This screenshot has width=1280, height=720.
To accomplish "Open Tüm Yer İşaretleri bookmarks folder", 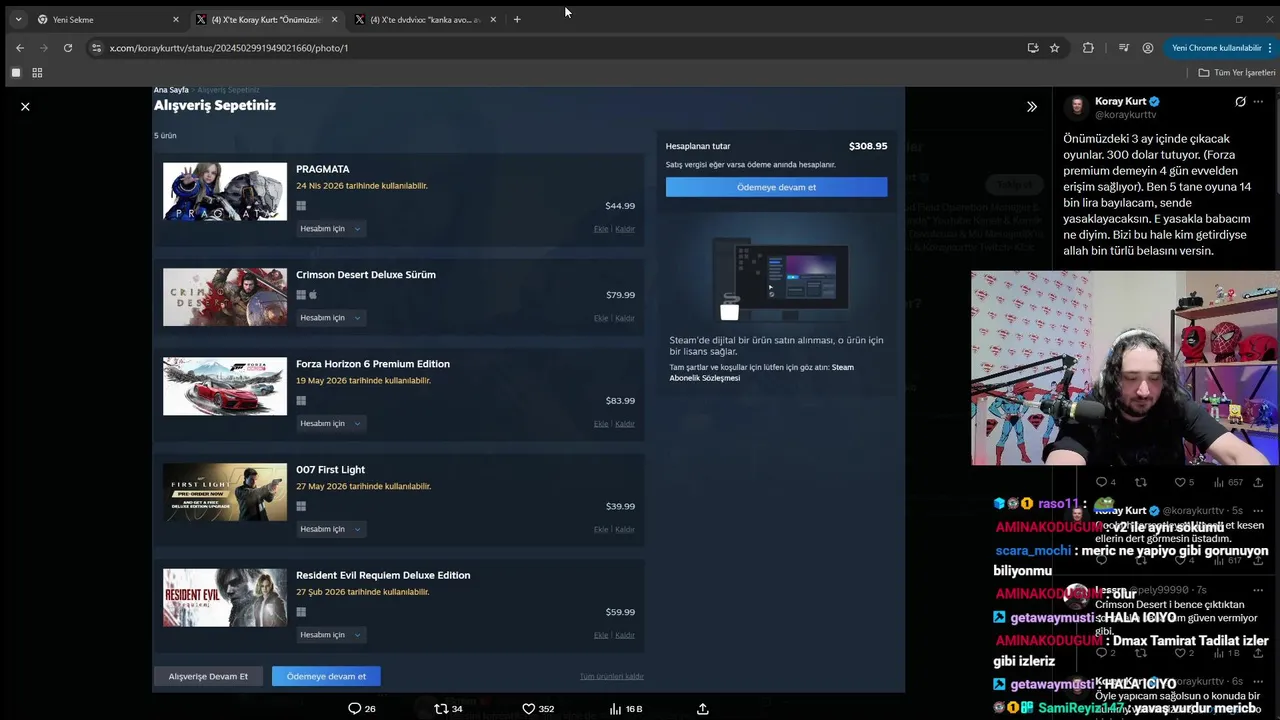I will (x=1237, y=73).
